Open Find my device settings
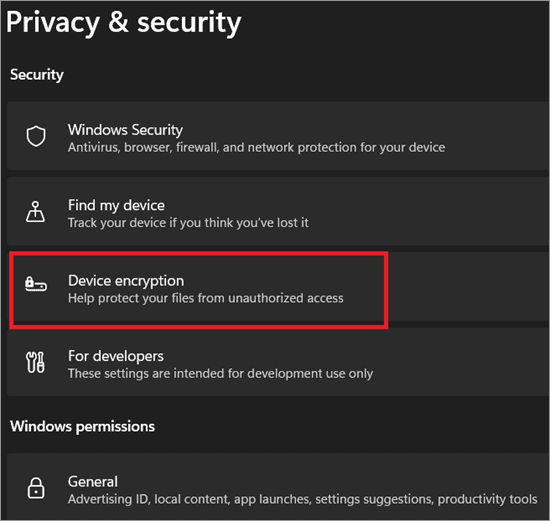Viewport: 550px width, 521px height. (278, 211)
